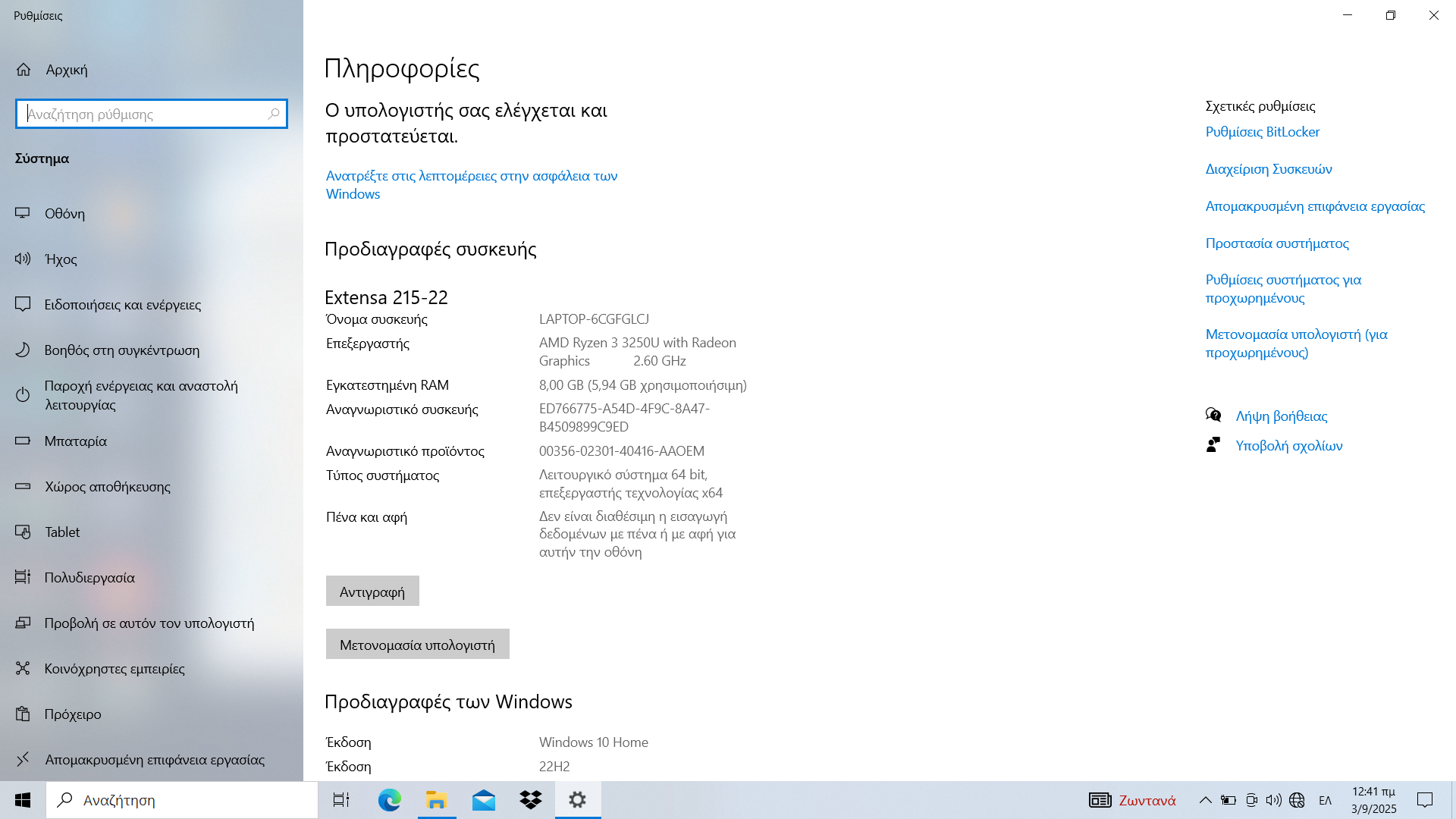This screenshot has width=1456, height=819.
Task: Click the Λήψη βοήθειας help icon
Action: coord(1213,415)
